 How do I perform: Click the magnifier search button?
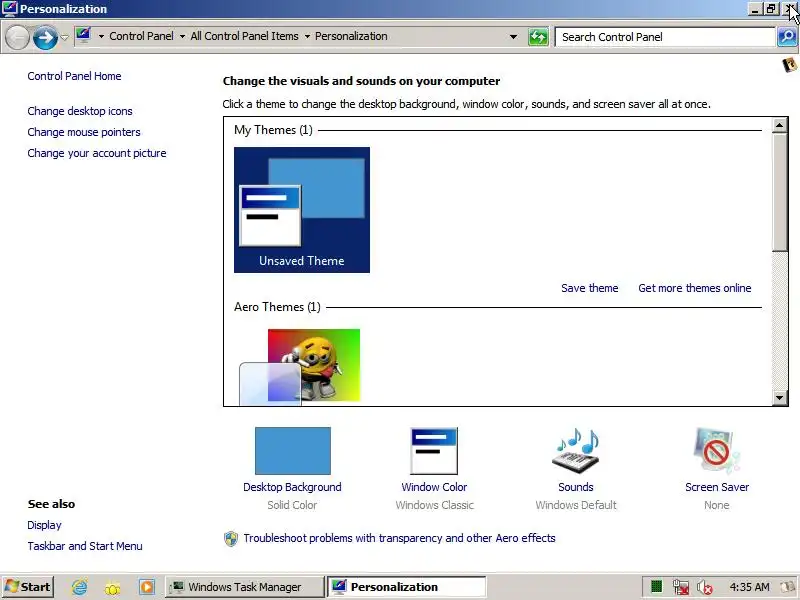click(x=787, y=37)
